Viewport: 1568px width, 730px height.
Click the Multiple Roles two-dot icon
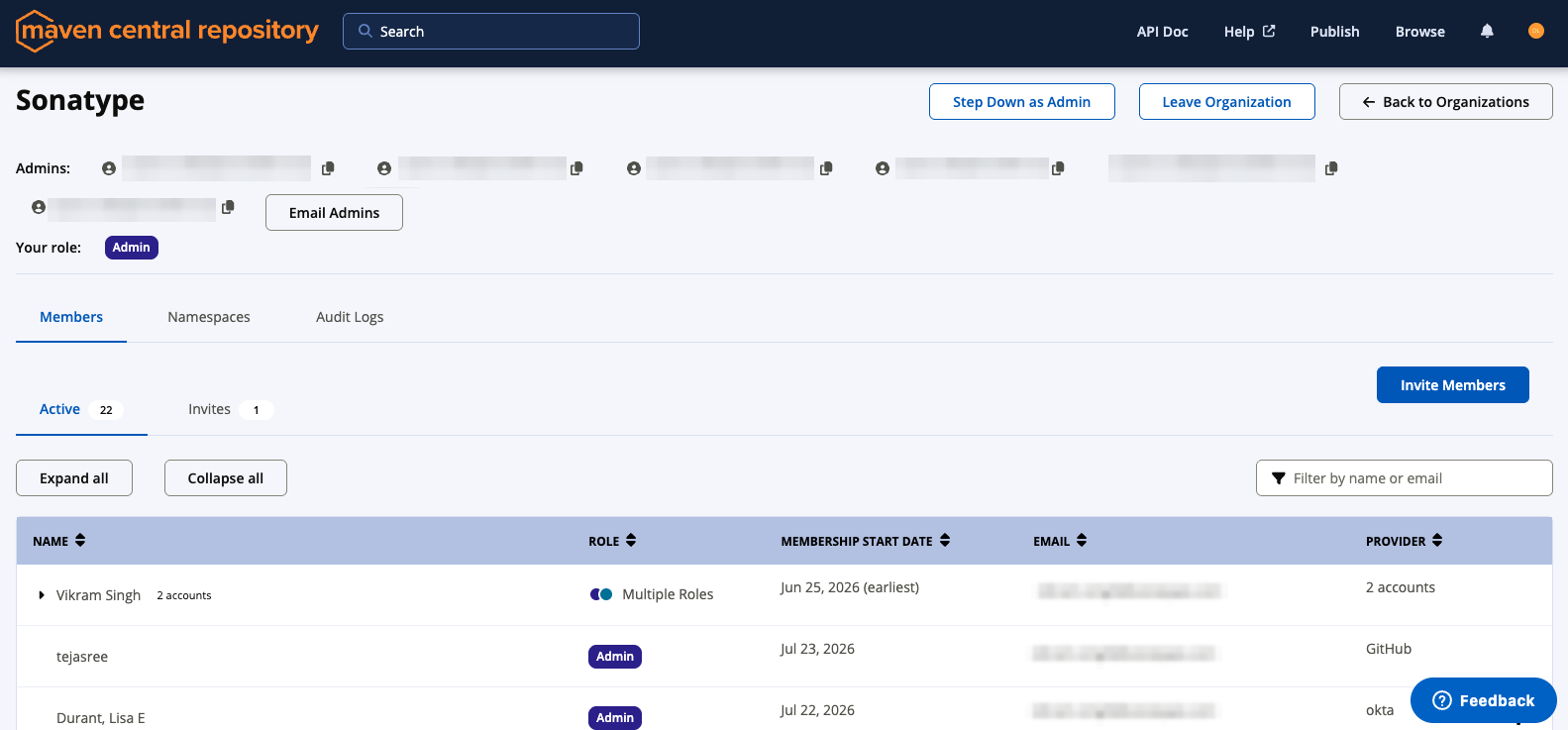601,594
